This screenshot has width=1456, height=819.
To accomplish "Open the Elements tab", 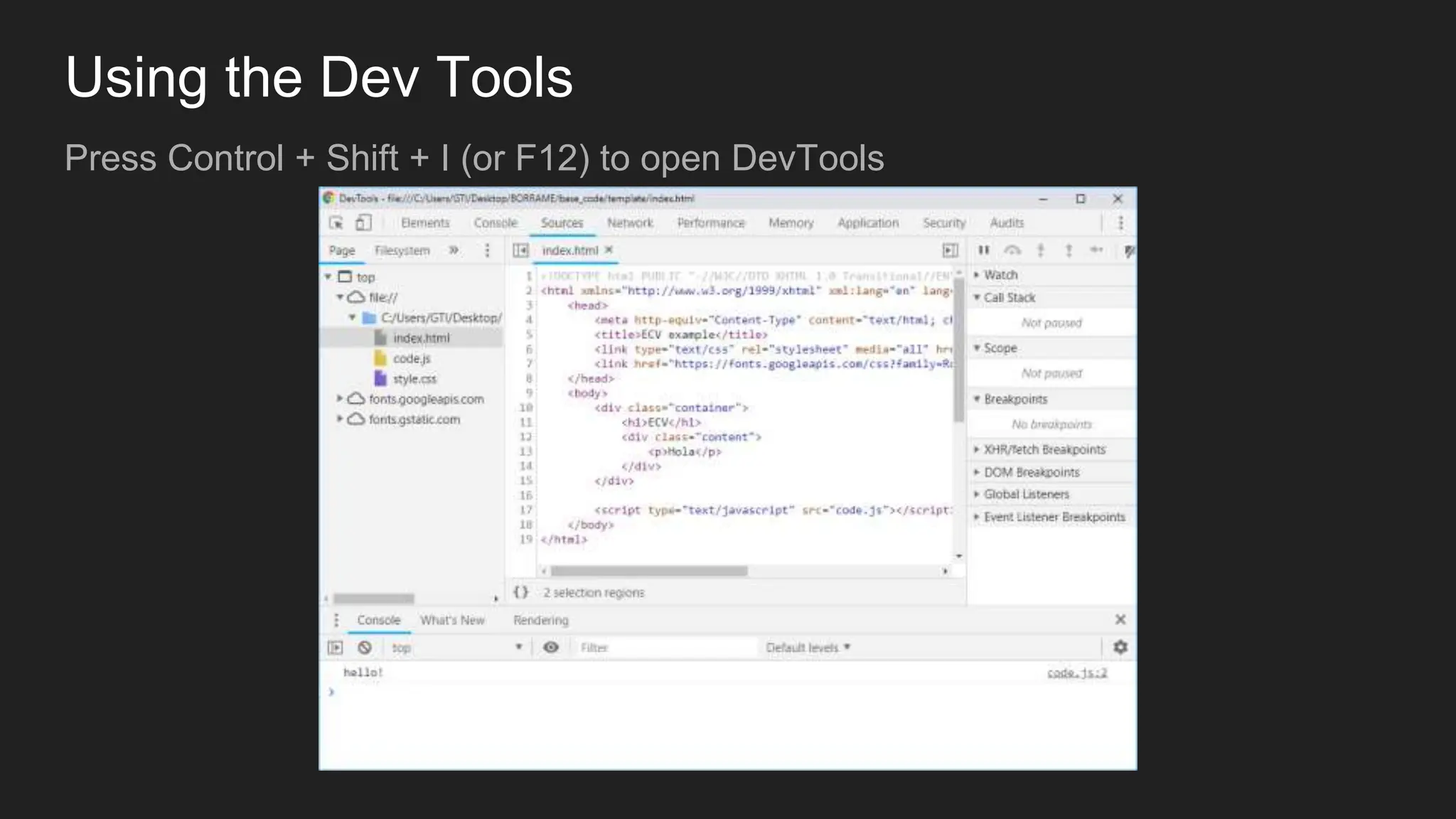I will (x=425, y=223).
